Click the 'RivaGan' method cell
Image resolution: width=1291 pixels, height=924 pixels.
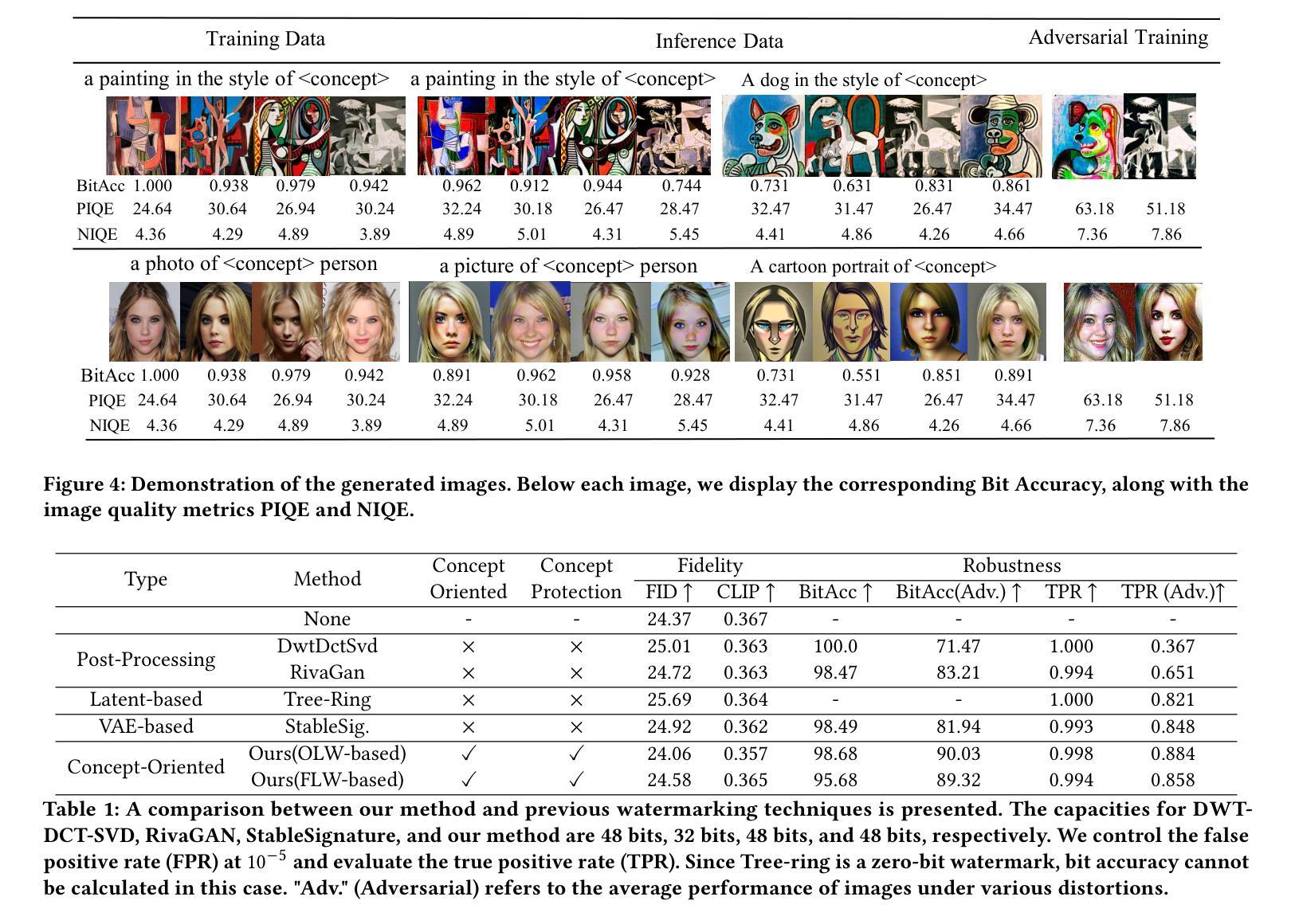coord(327,672)
